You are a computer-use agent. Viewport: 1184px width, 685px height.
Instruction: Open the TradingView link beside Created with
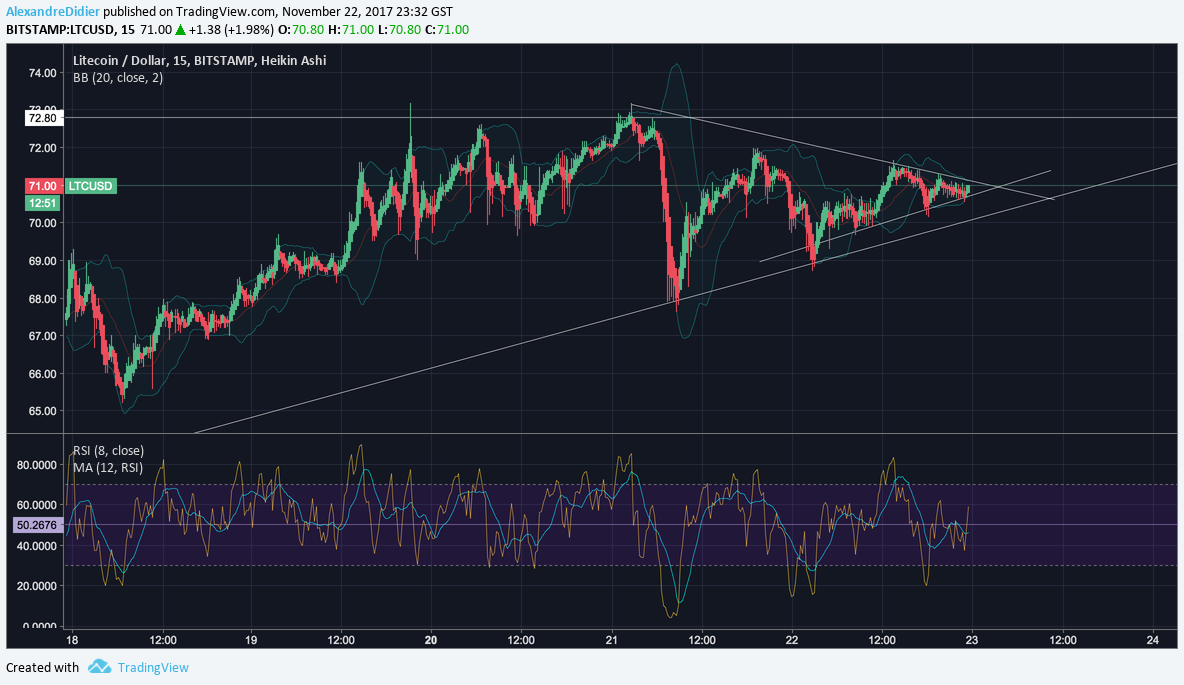[x=153, y=668]
